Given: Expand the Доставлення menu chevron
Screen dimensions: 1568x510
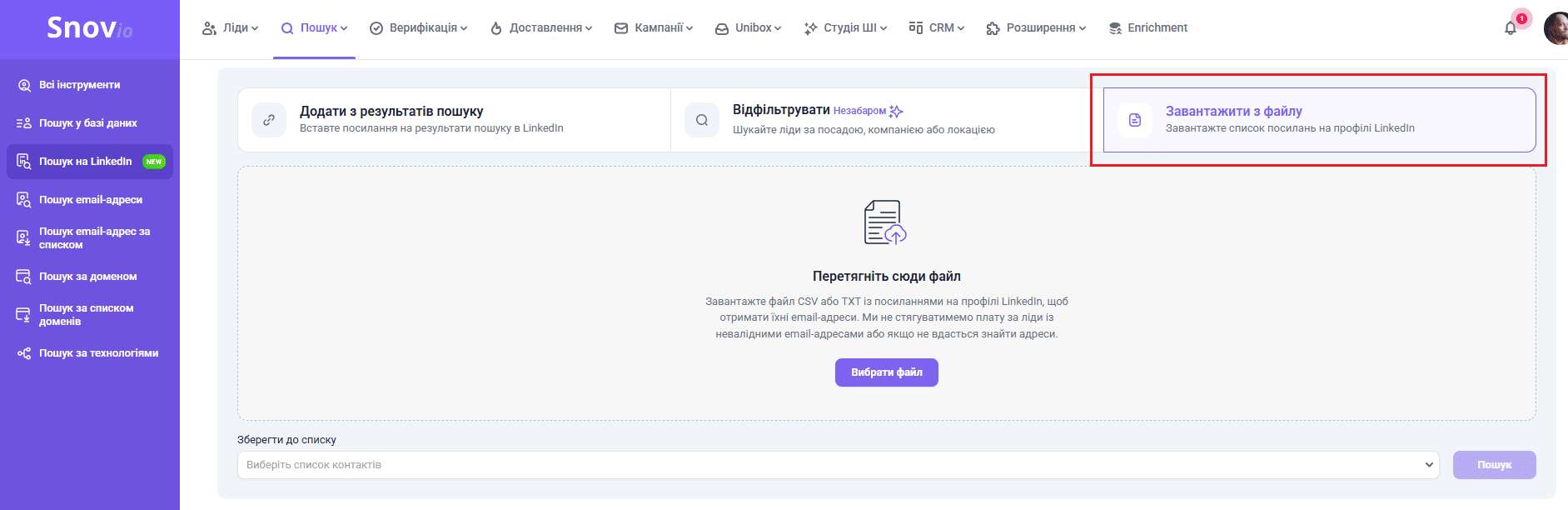Looking at the screenshot, I should [x=589, y=28].
